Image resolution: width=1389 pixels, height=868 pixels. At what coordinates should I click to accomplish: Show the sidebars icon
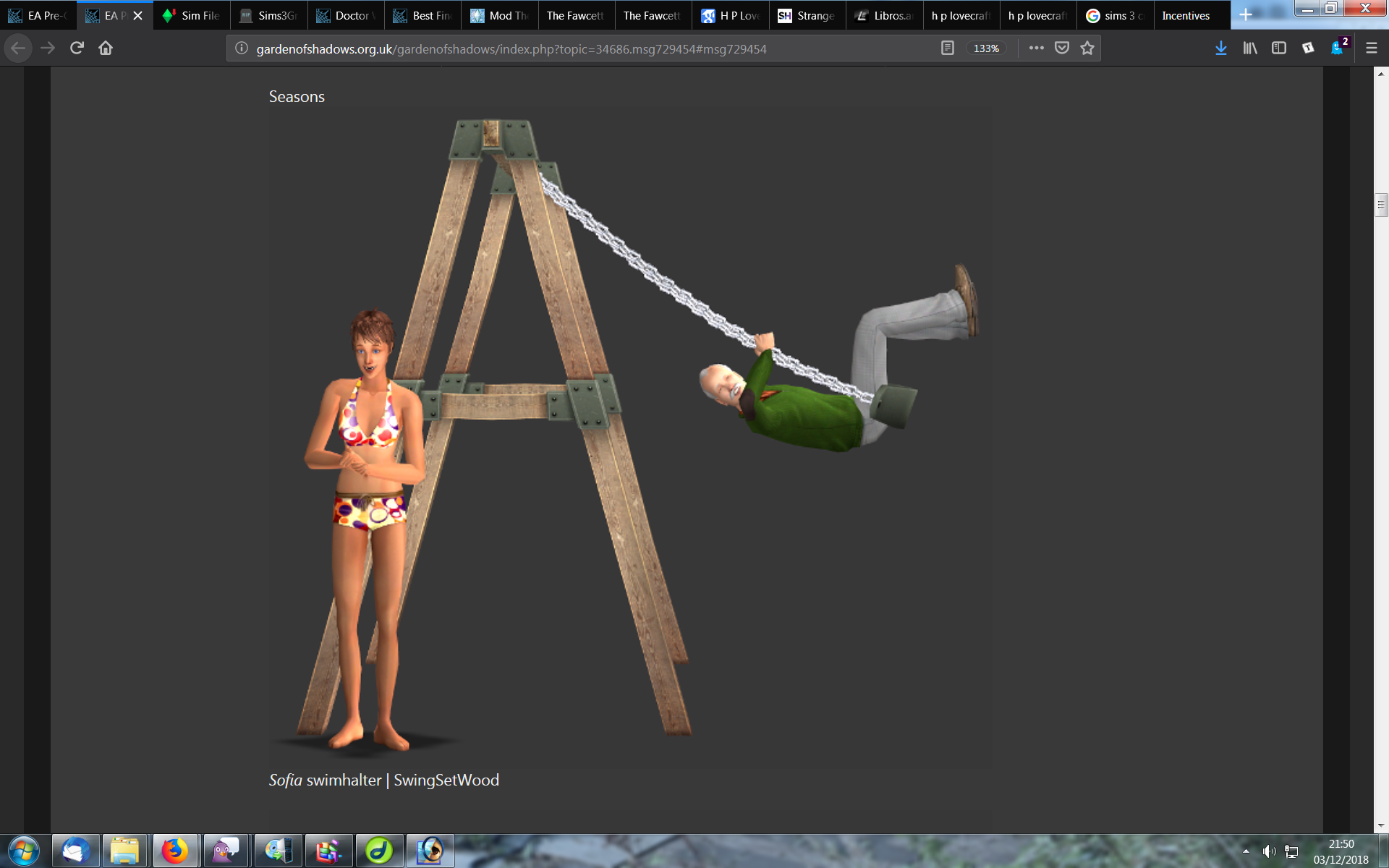coord(1279,48)
